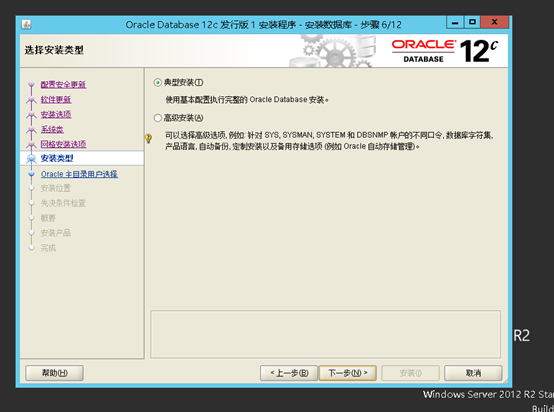Click the lightbulb hint icon beside 高级安装
Viewport: 554px width, 412px height.
(x=148, y=138)
